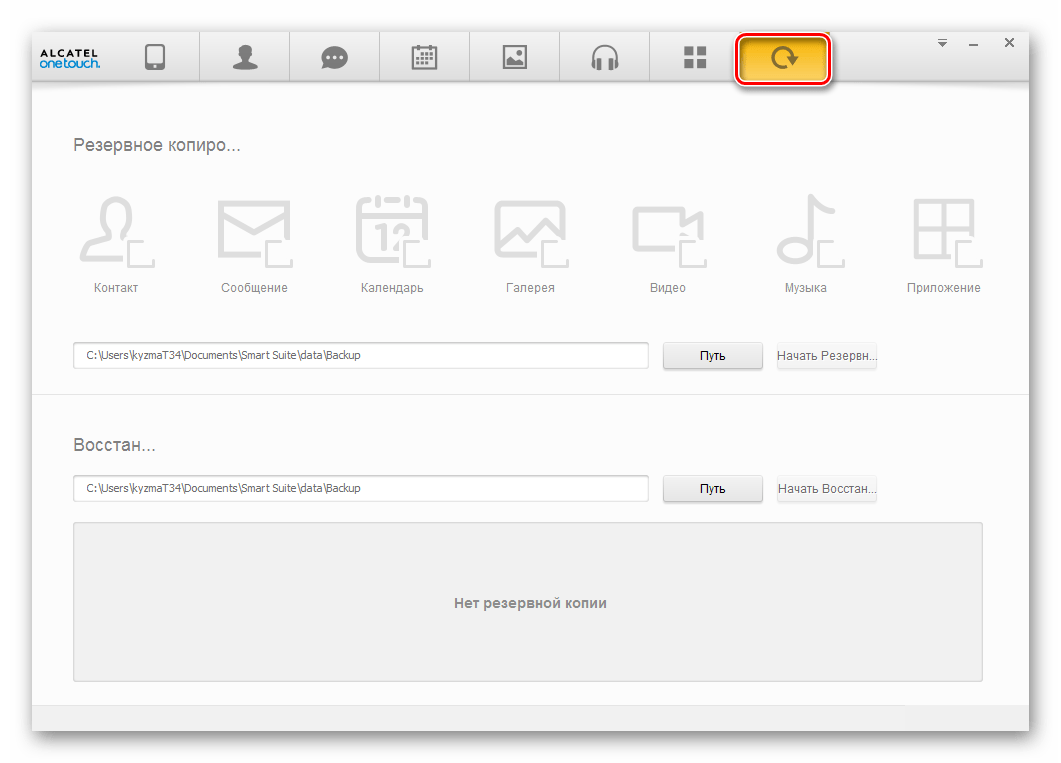The image size is (1061, 763).
Task: Open the pictures tab in top toolbar
Action: (x=514, y=57)
